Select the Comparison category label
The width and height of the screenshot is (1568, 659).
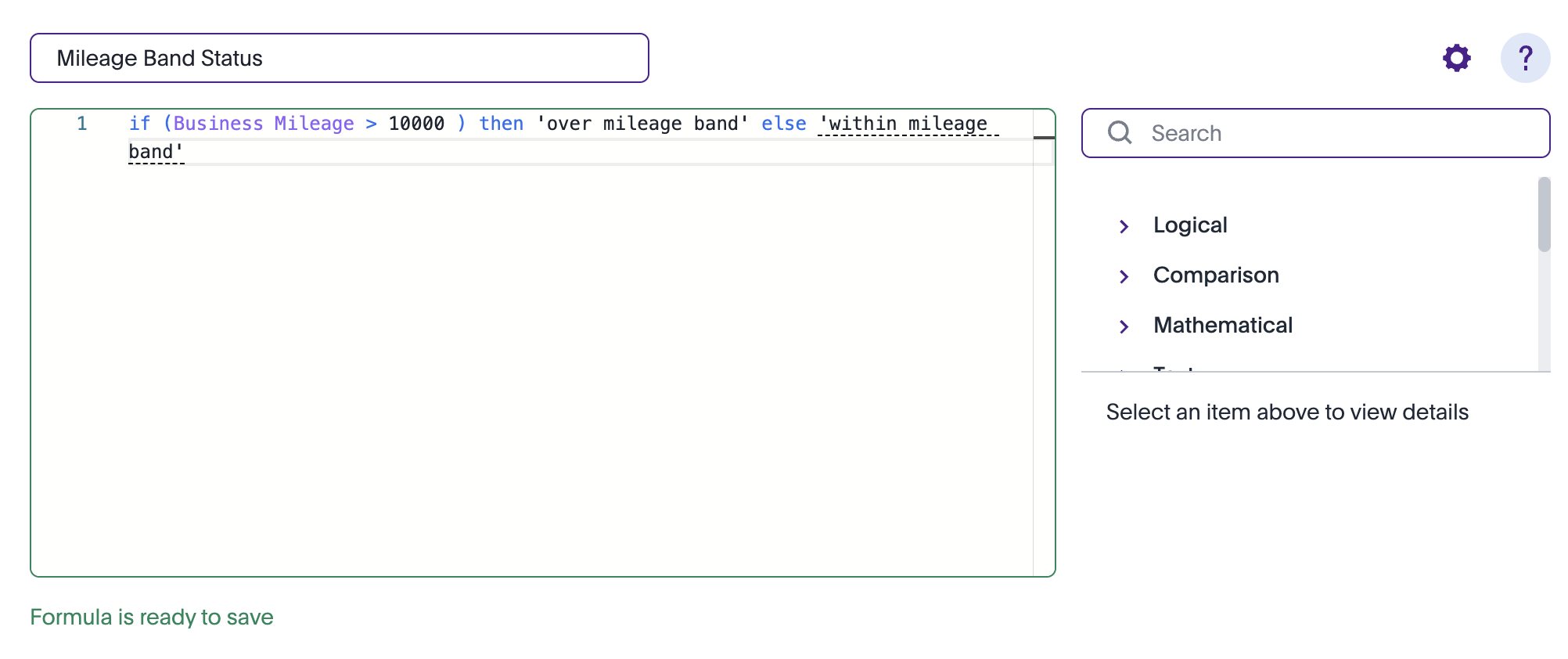click(1216, 275)
